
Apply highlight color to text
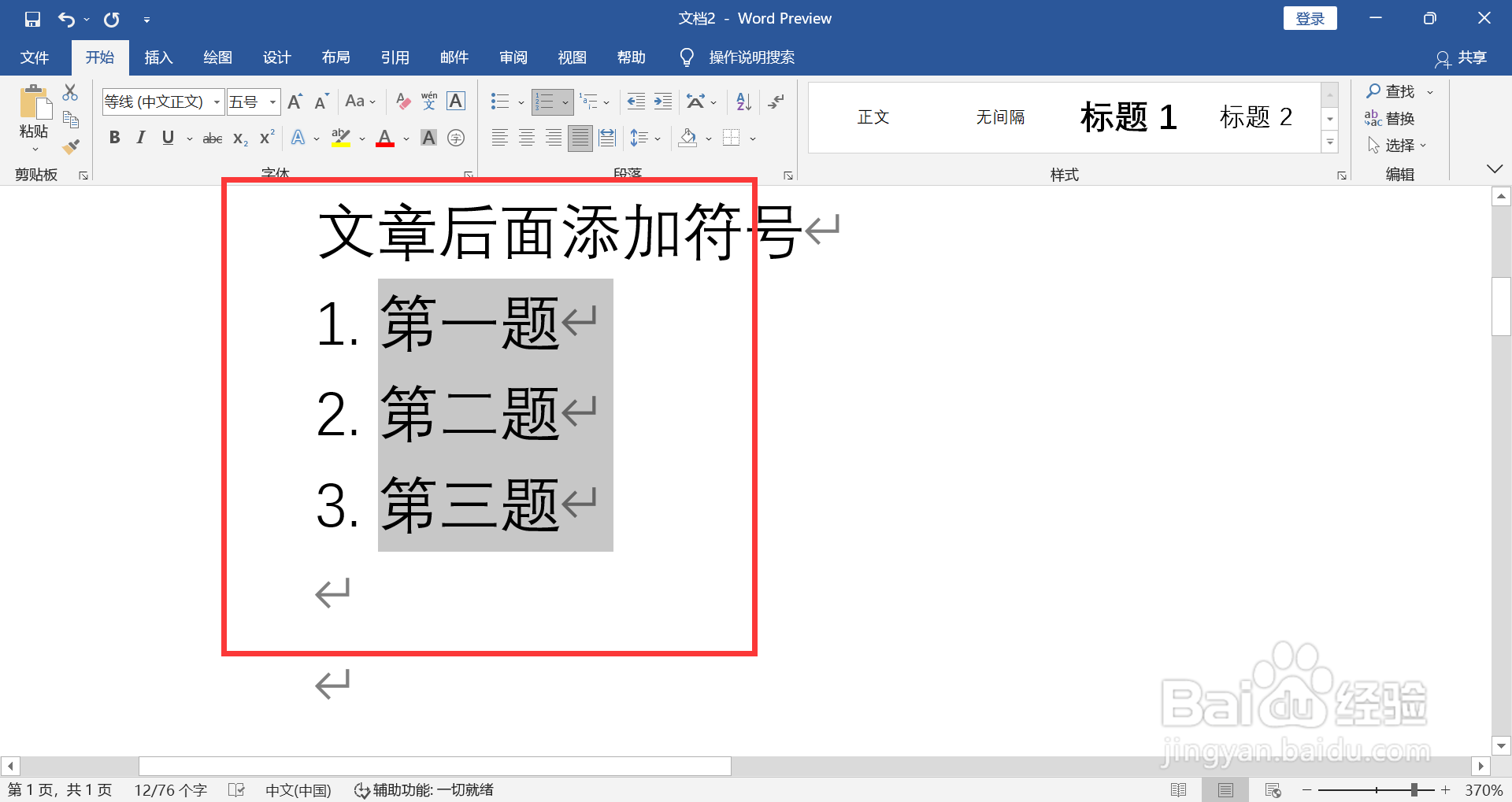[x=340, y=137]
